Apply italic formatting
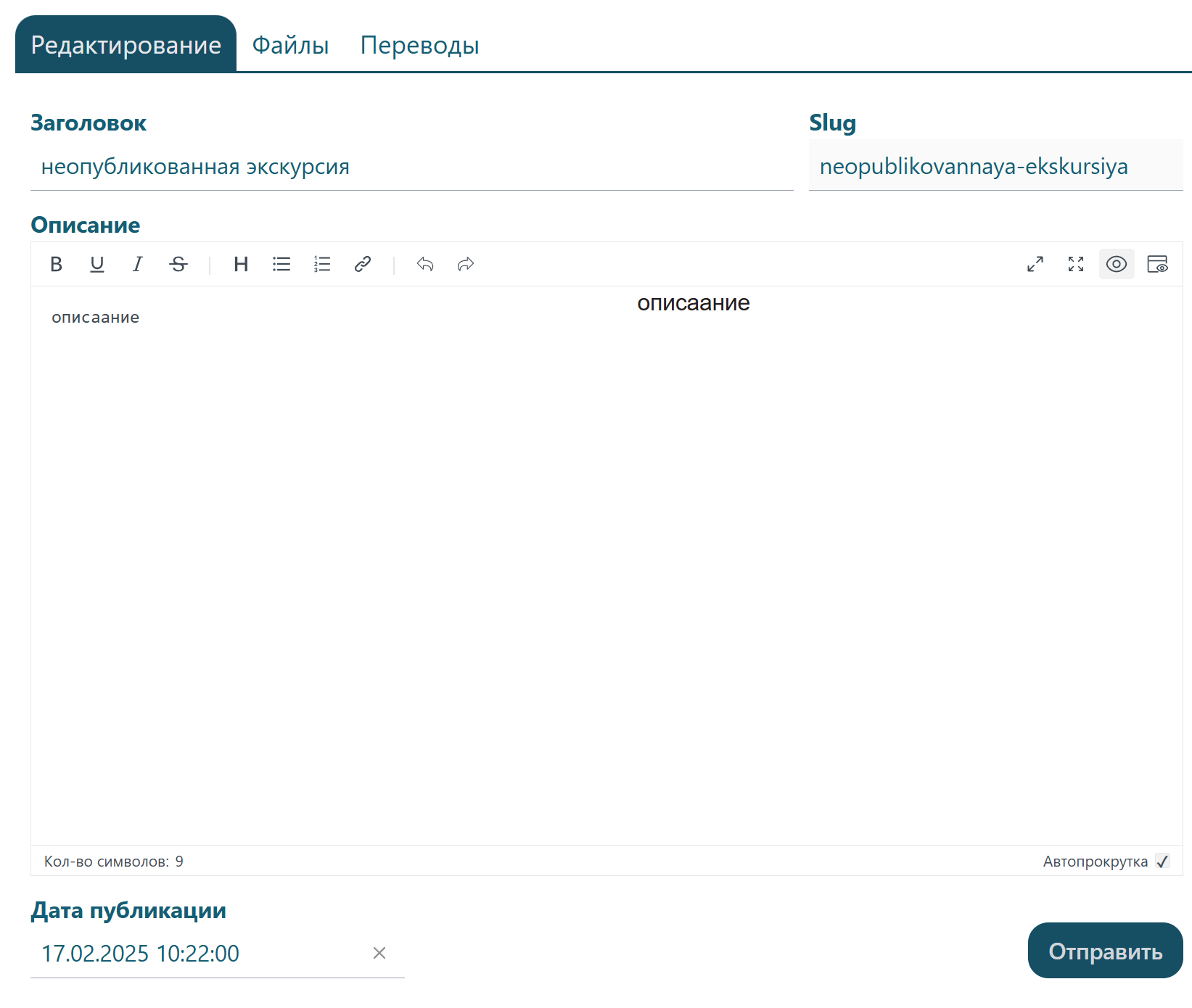The width and height of the screenshot is (1192, 1008). point(137,265)
